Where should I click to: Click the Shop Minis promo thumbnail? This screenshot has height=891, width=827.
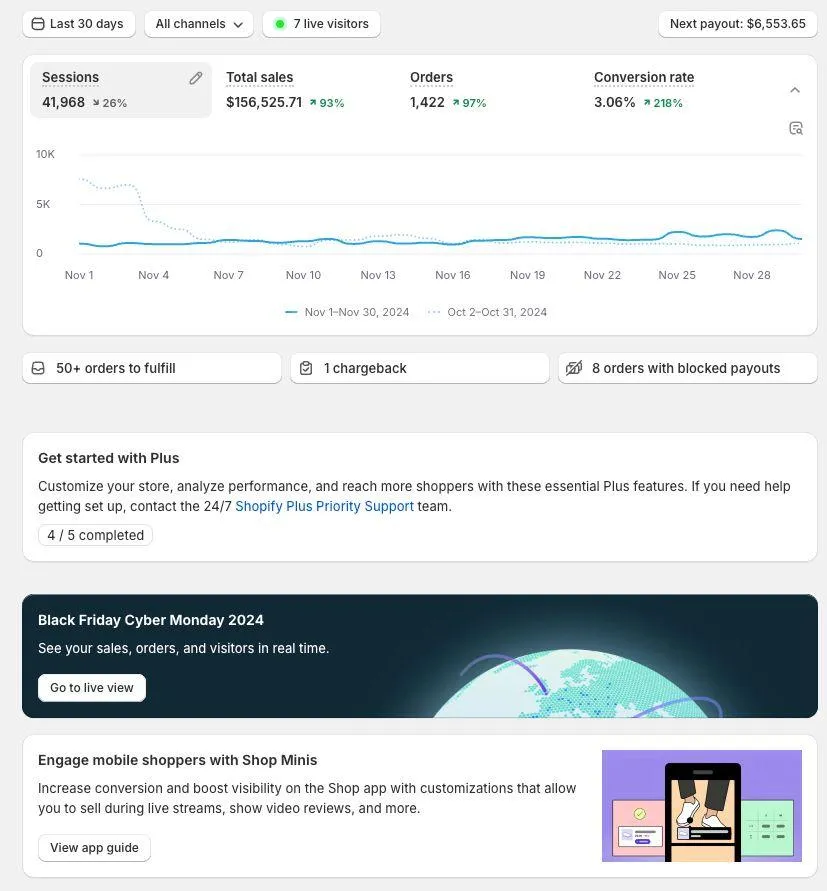point(702,806)
